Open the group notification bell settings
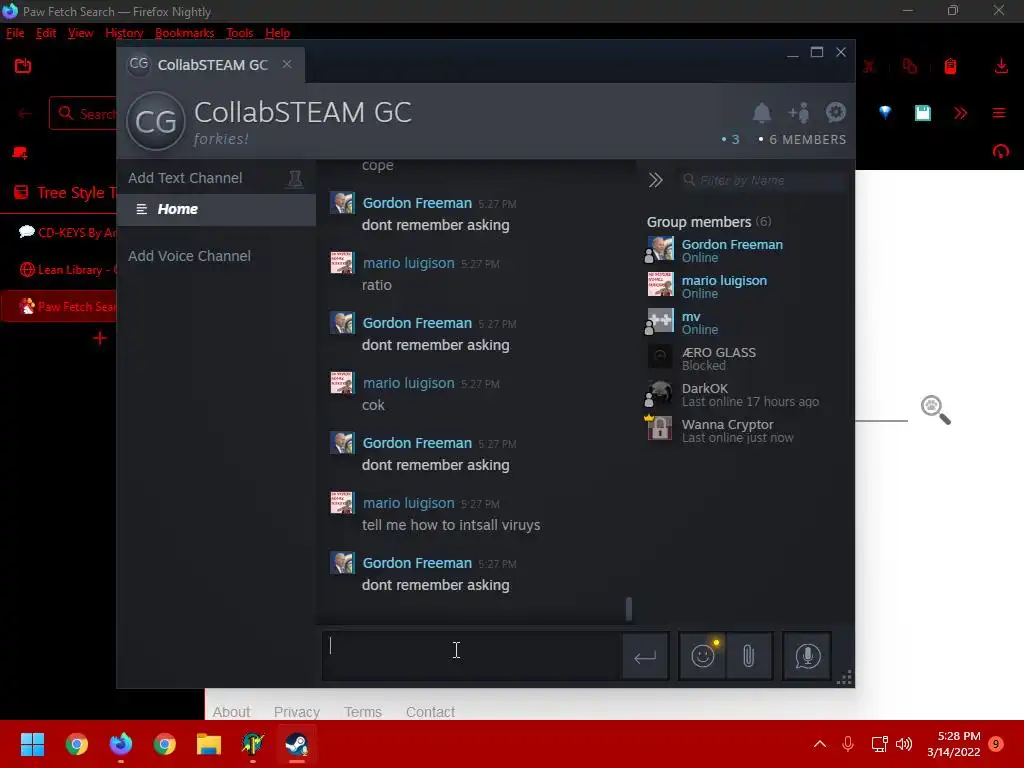Image resolution: width=1024 pixels, height=768 pixels. (761, 113)
